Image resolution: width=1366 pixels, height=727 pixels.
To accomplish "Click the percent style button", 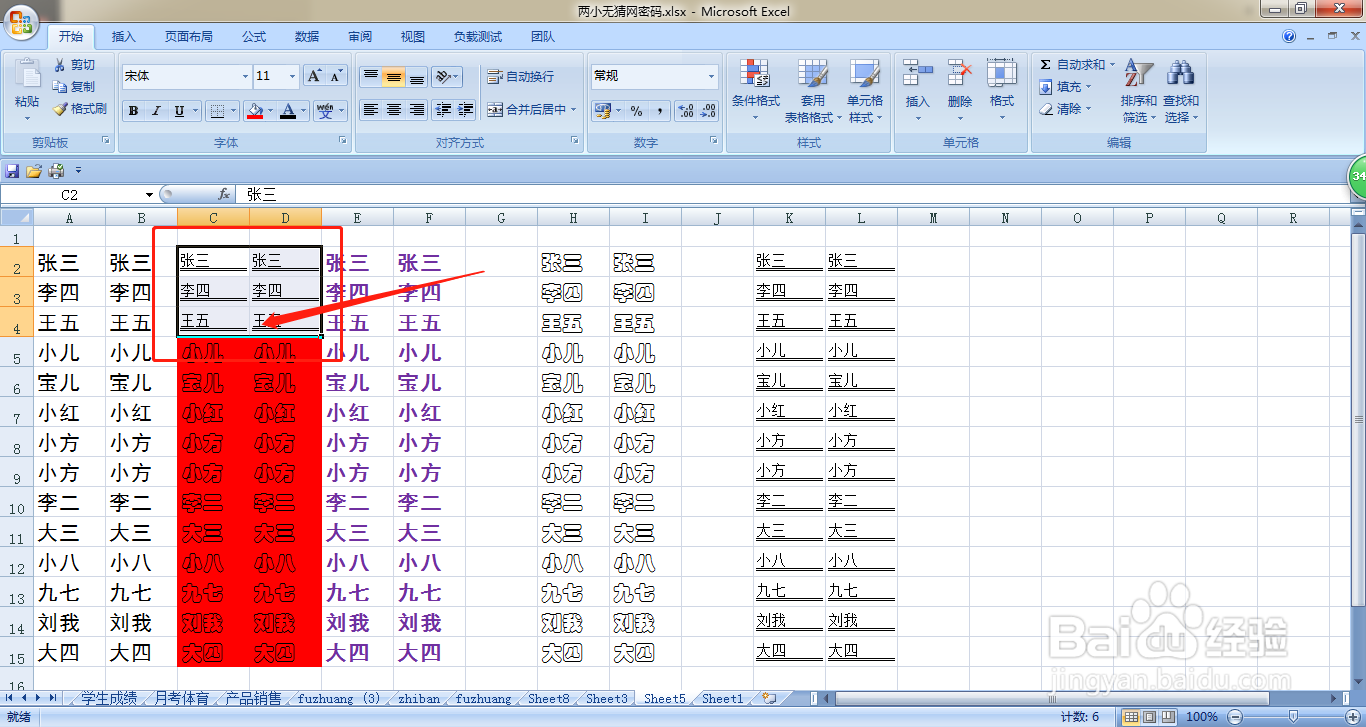I will coord(636,110).
